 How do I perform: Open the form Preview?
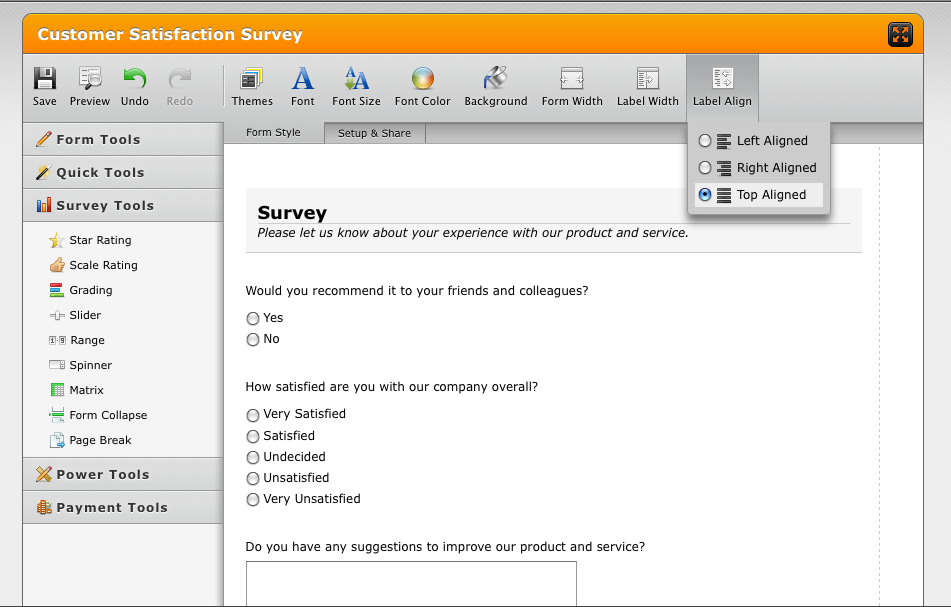click(x=90, y=80)
